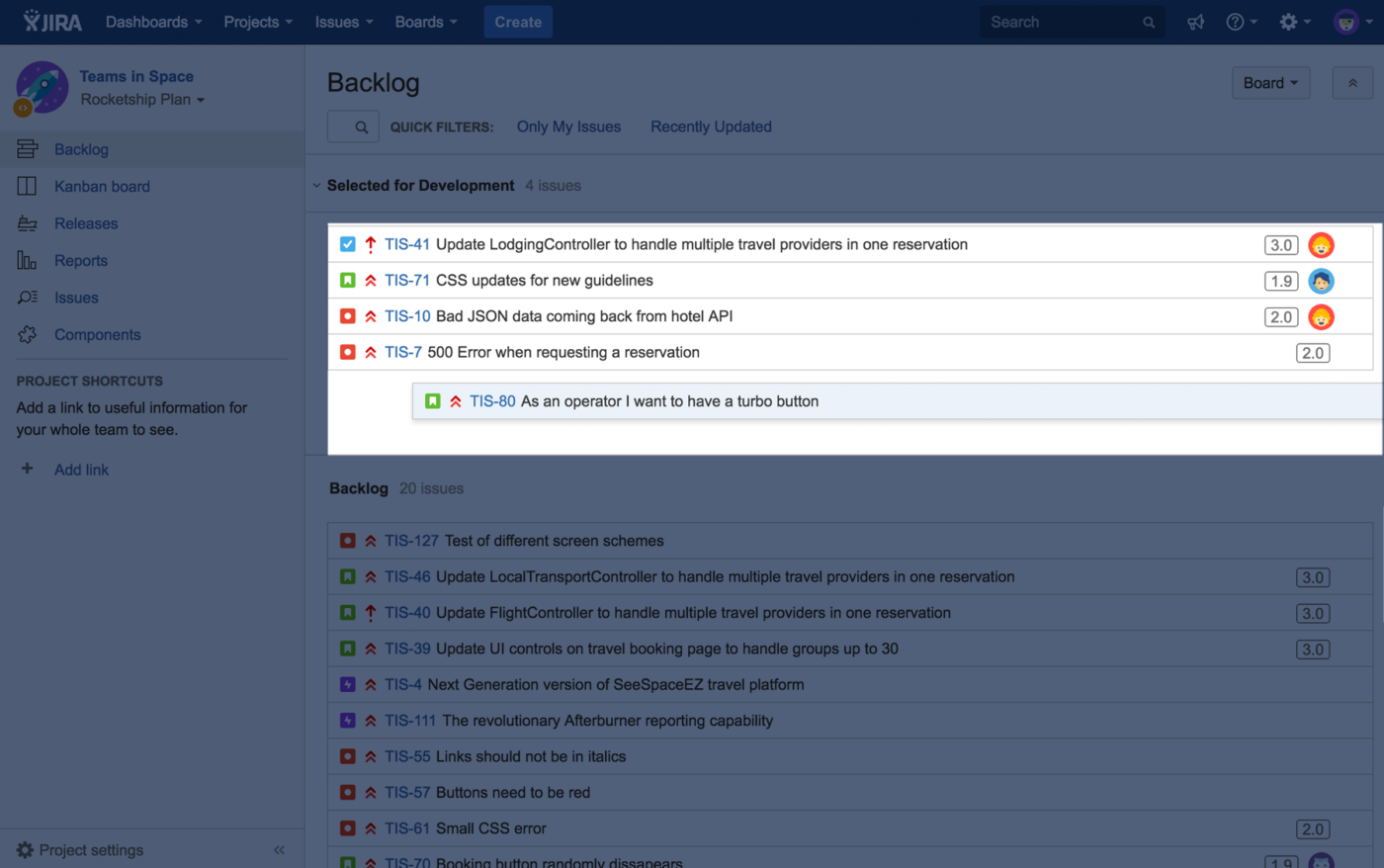
Task: Uncheck the checkbox on issue TIS-41
Action: click(348, 244)
